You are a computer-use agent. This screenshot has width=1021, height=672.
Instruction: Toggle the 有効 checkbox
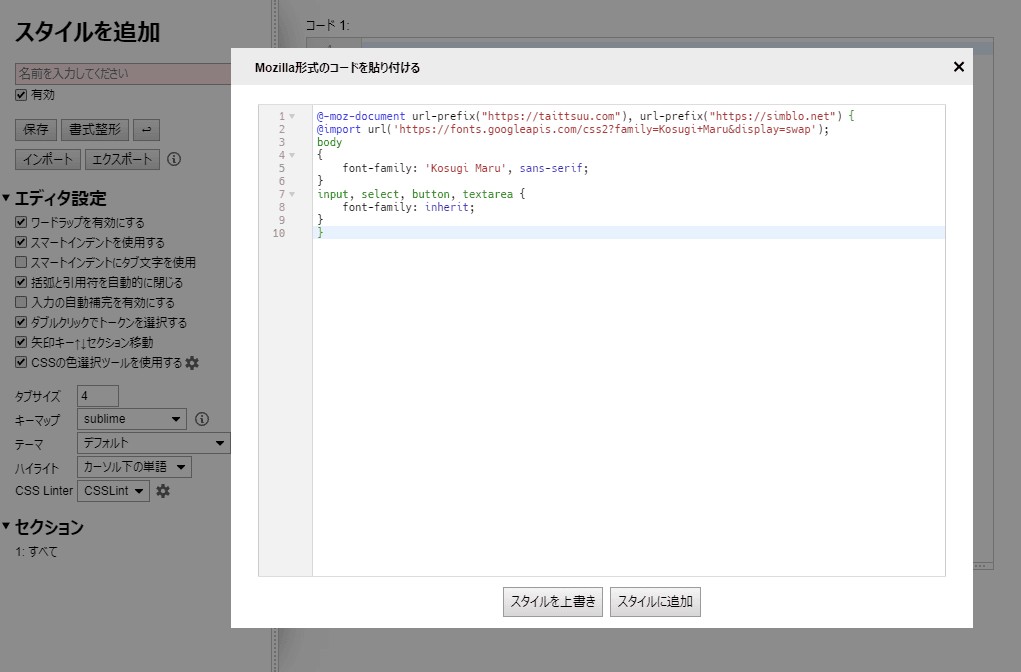coord(21,95)
